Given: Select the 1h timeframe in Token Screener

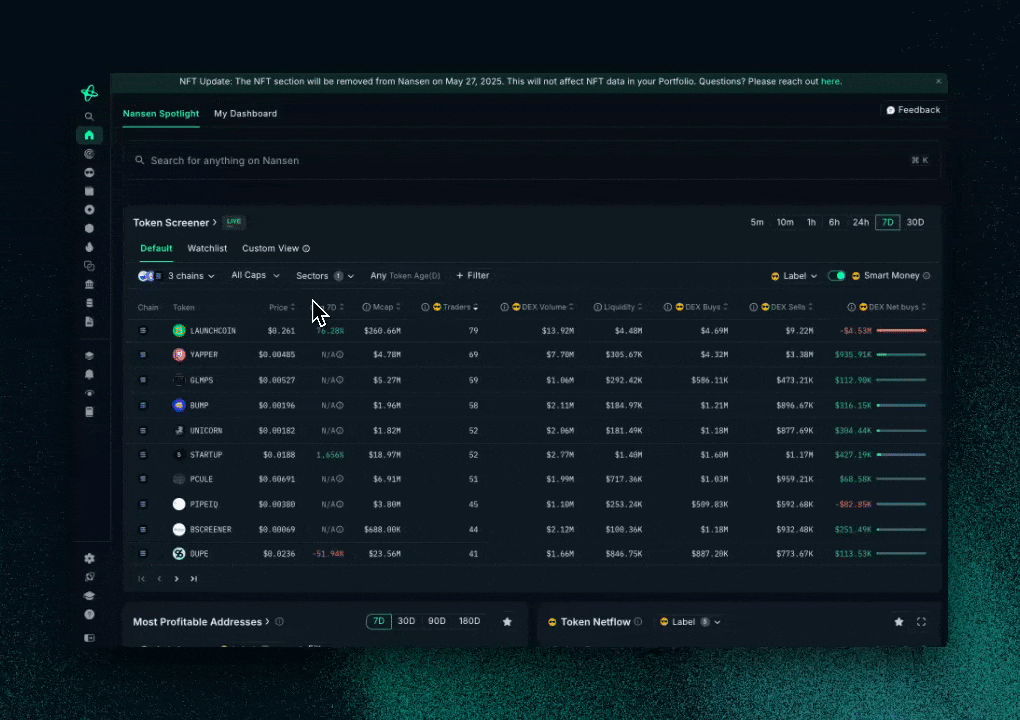Looking at the screenshot, I should [811, 222].
